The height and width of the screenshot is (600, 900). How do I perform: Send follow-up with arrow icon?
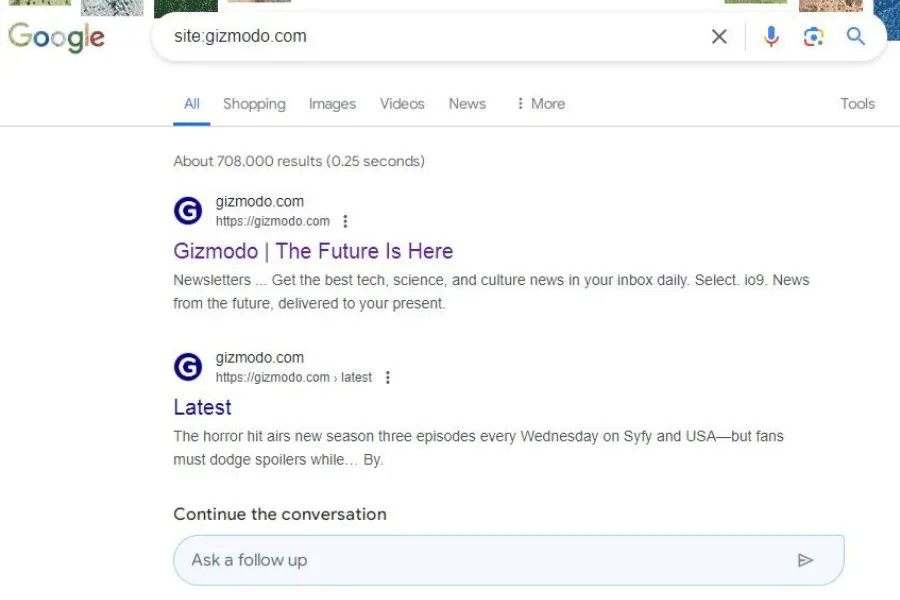click(x=805, y=560)
